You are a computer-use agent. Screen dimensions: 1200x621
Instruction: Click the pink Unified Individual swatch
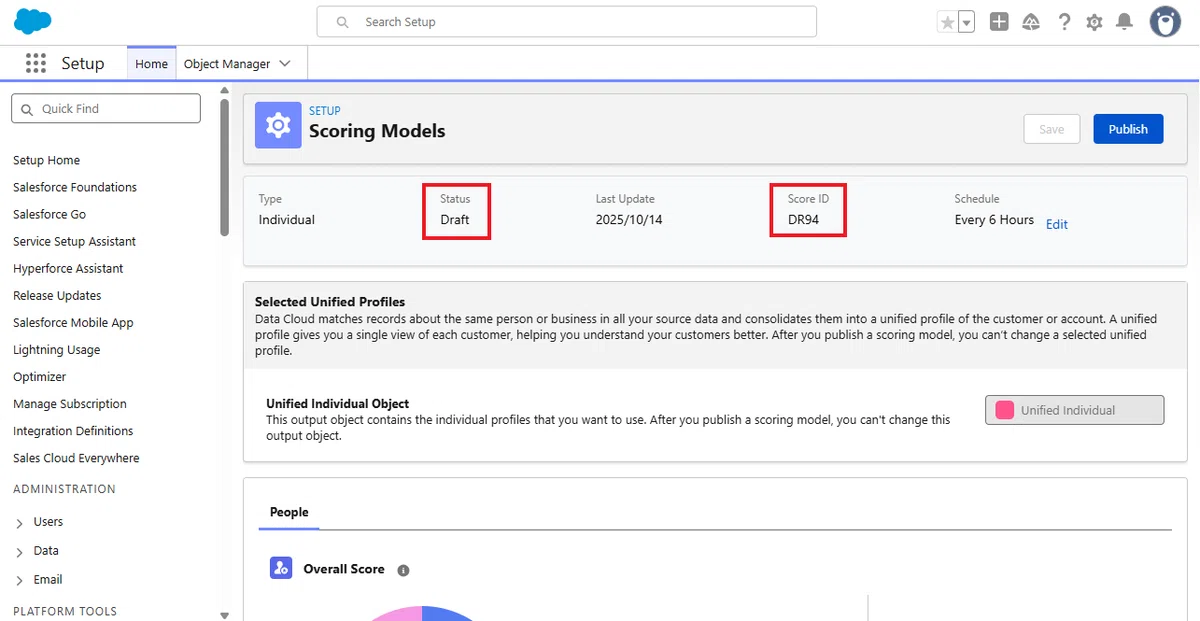click(x=1004, y=410)
